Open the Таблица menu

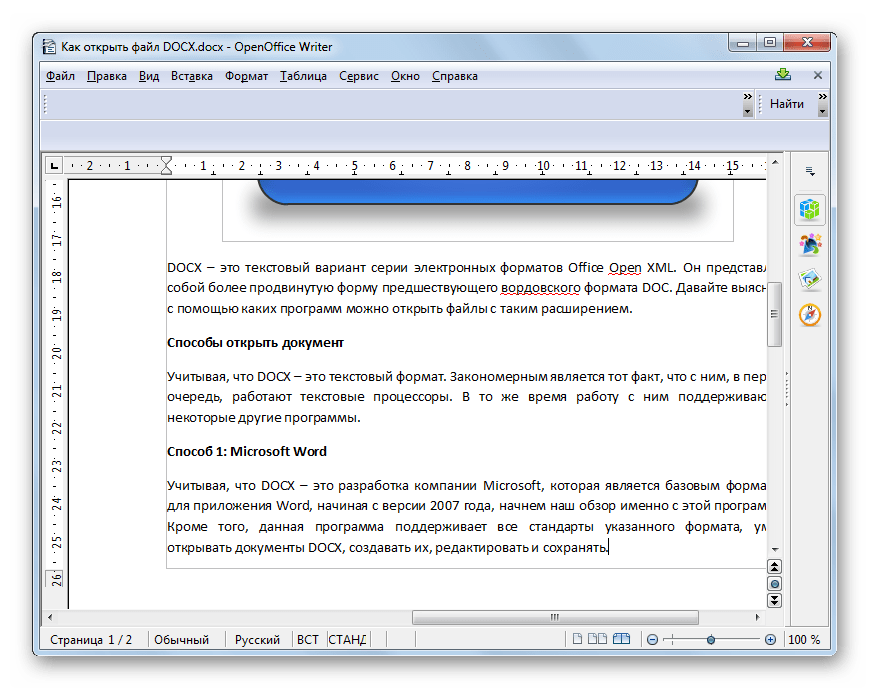(303, 76)
